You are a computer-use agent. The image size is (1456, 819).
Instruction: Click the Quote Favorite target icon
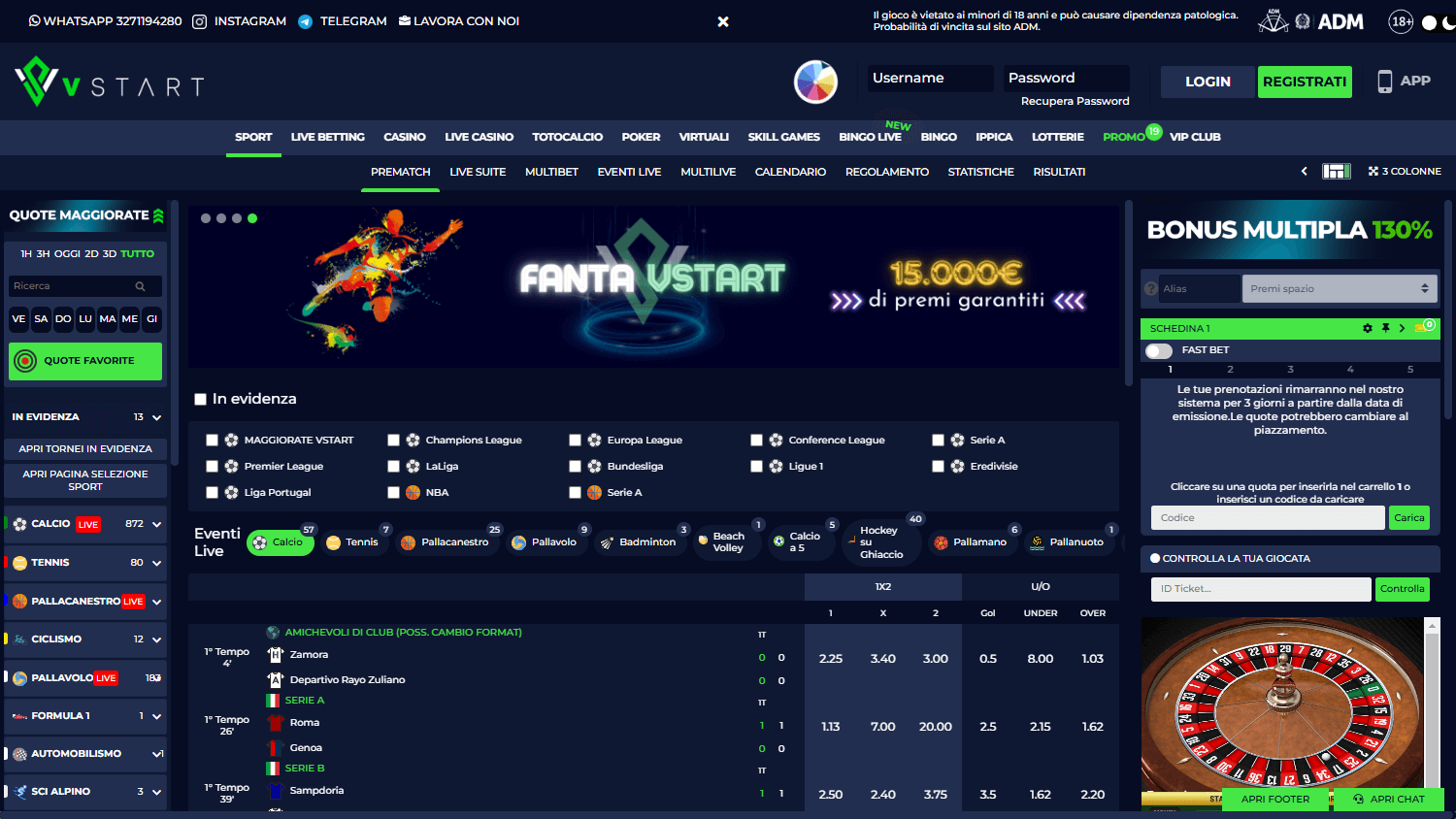26,361
